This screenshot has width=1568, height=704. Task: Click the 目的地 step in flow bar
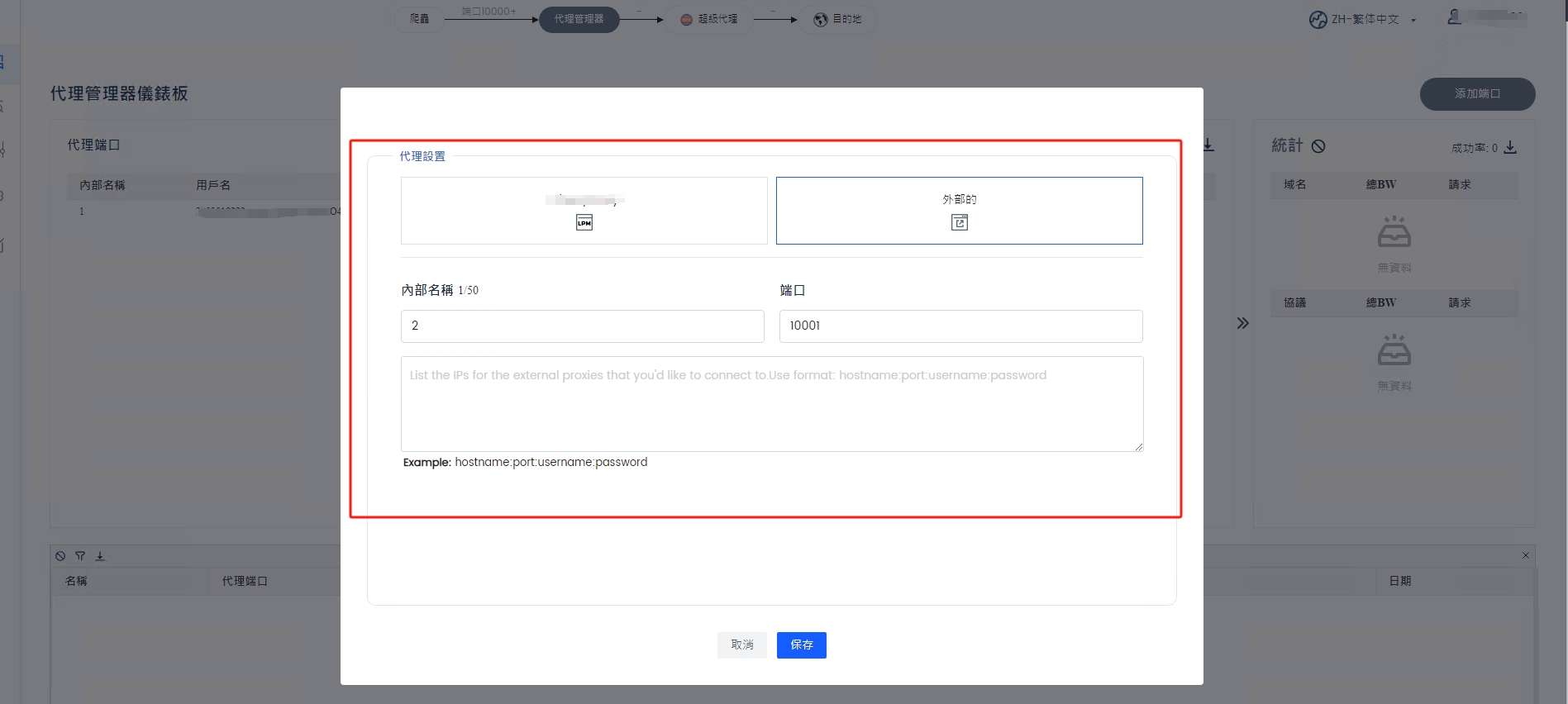(838, 19)
